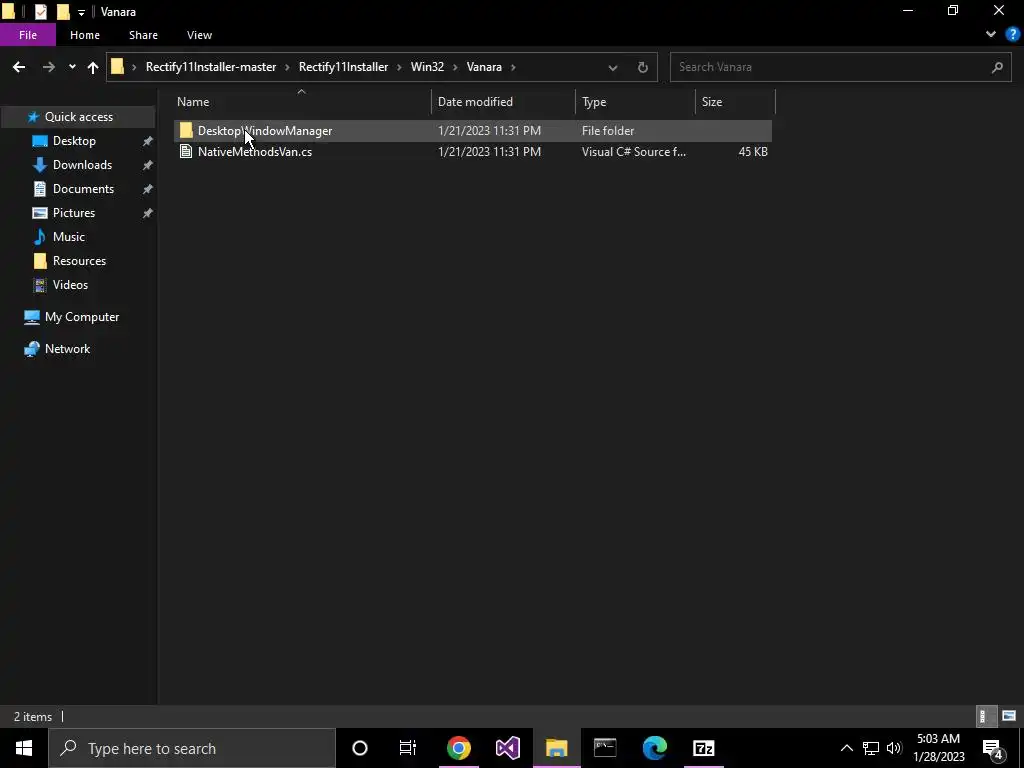The height and width of the screenshot is (768, 1024).
Task: Click the 45 KB size cell
Action: pyautogui.click(x=753, y=152)
